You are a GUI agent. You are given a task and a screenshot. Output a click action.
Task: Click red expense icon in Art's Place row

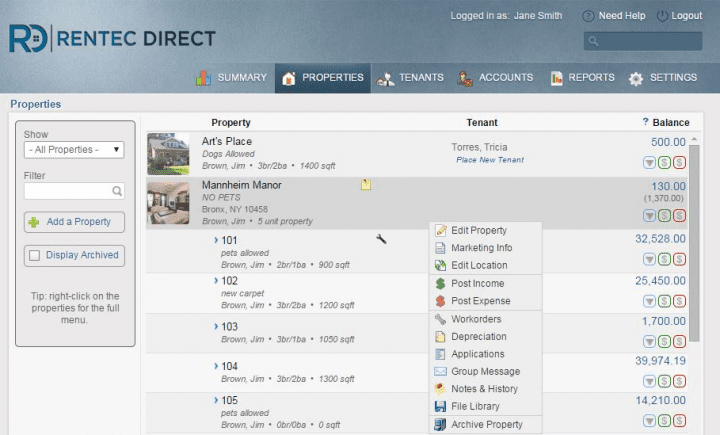click(680, 162)
